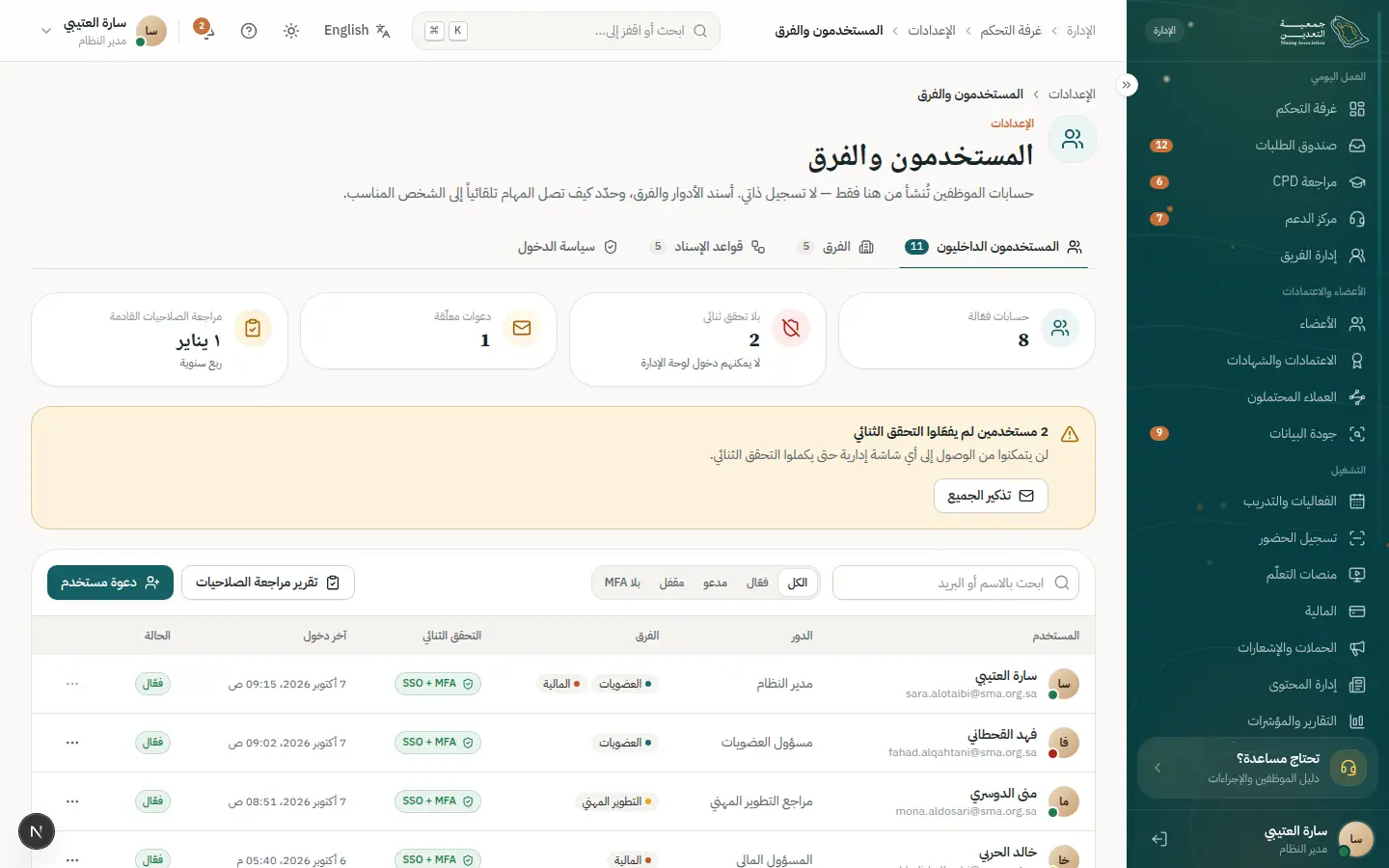Screen dimensions: 1389x868
Task: Click the sign-out icon in sidebar footer
Action: pyautogui.click(x=1159, y=839)
